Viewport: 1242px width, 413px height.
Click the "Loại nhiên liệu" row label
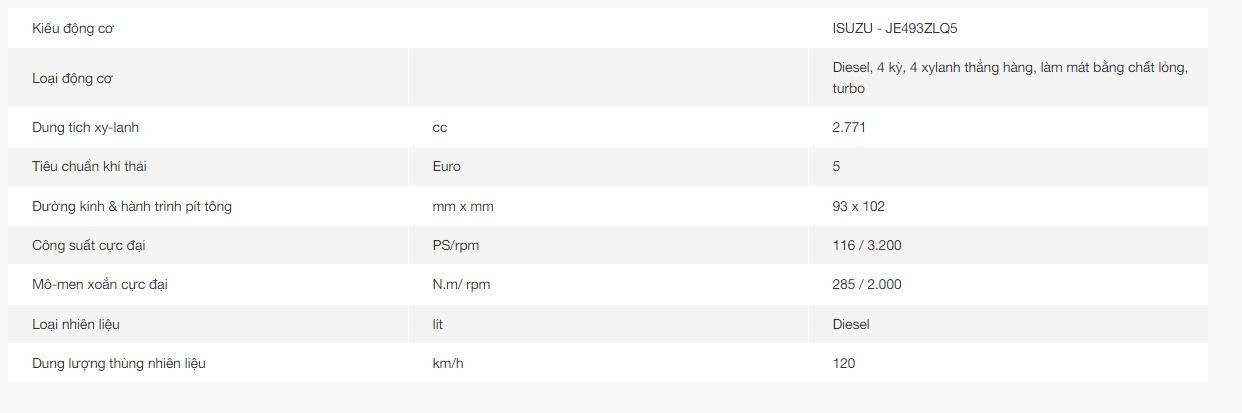(76, 324)
